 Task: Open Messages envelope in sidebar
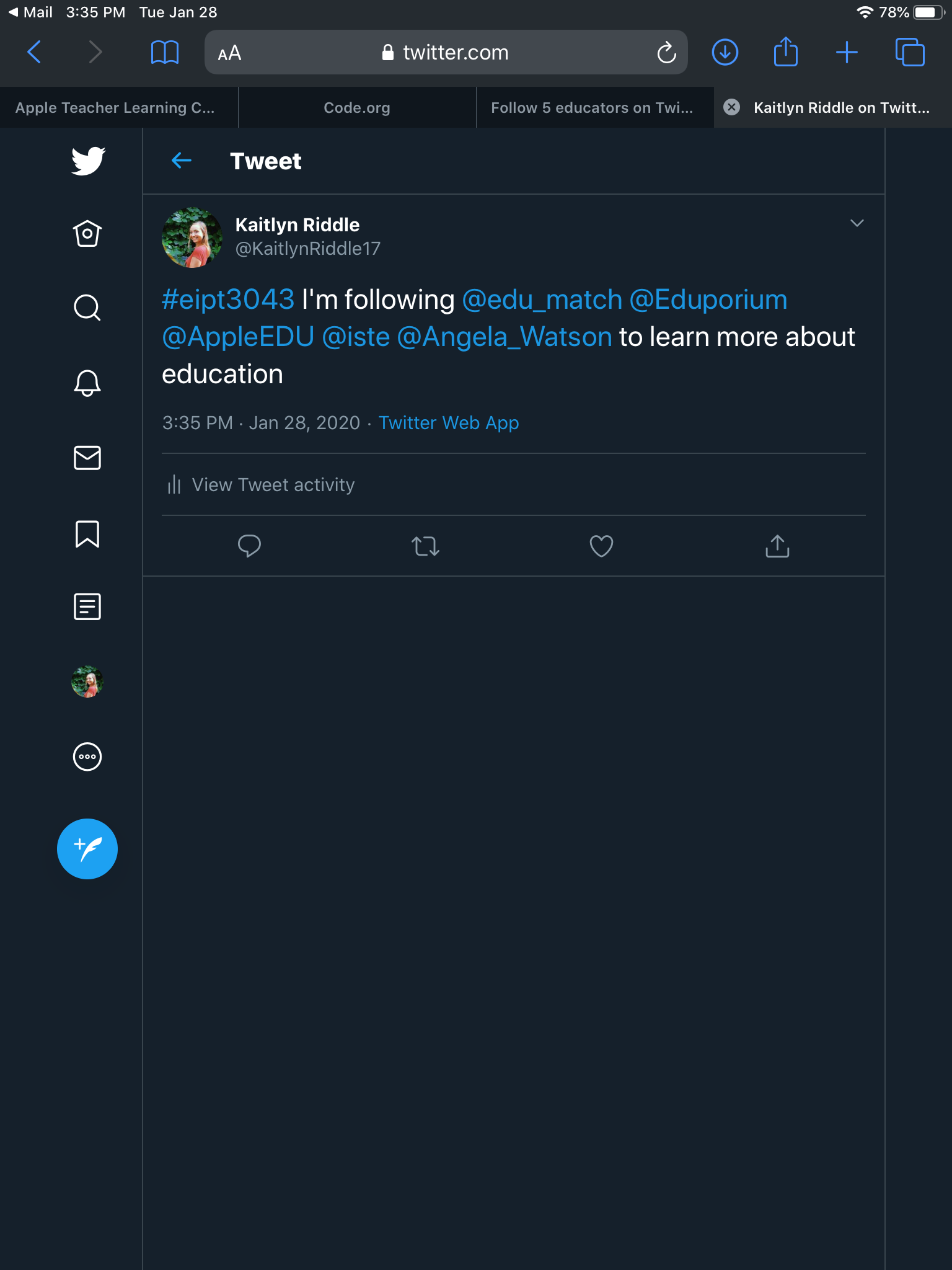tap(87, 458)
